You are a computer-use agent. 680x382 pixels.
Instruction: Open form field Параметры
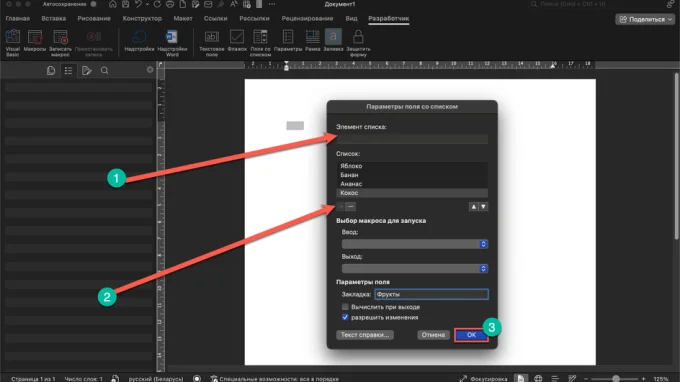click(x=288, y=42)
